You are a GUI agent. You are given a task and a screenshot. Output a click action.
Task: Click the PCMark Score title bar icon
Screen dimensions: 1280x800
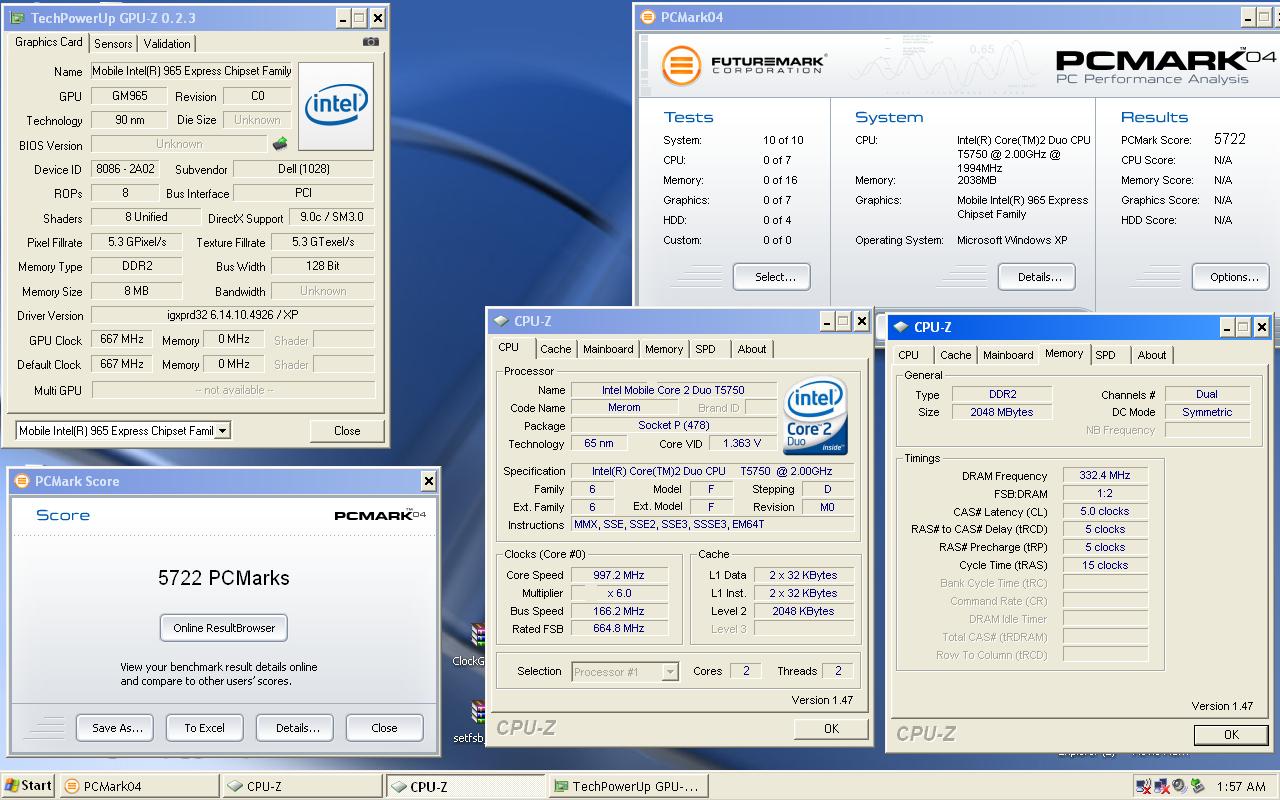pyautogui.click(x=23, y=481)
